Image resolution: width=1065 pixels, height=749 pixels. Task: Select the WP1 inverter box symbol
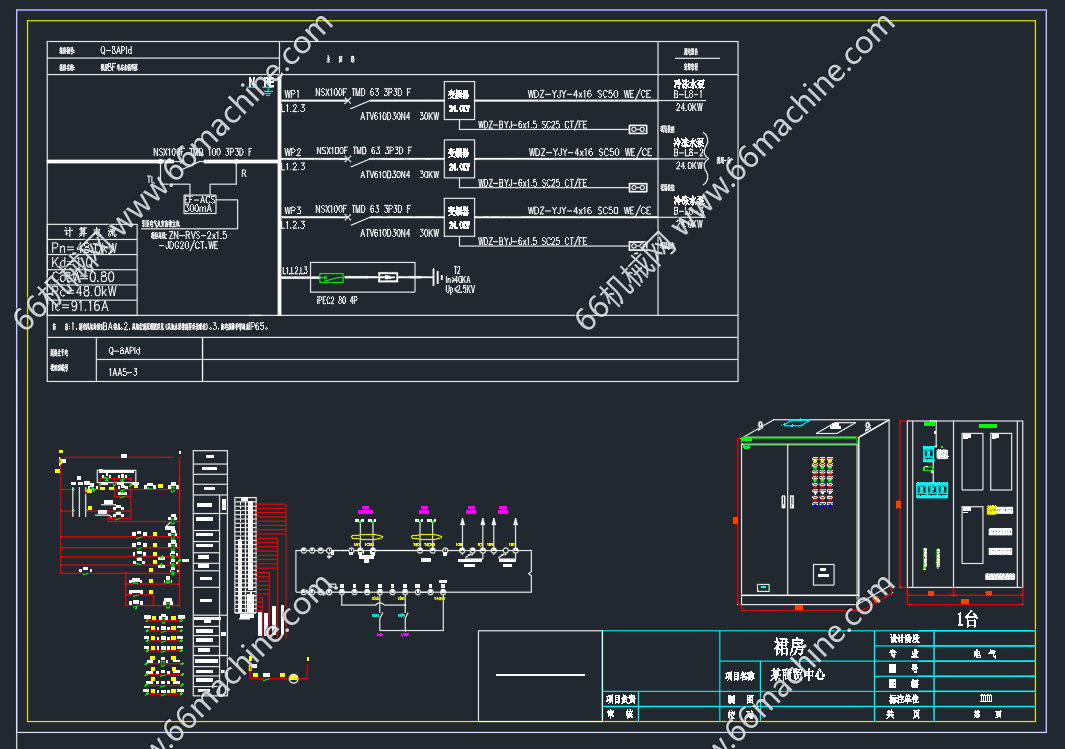[459, 100]
